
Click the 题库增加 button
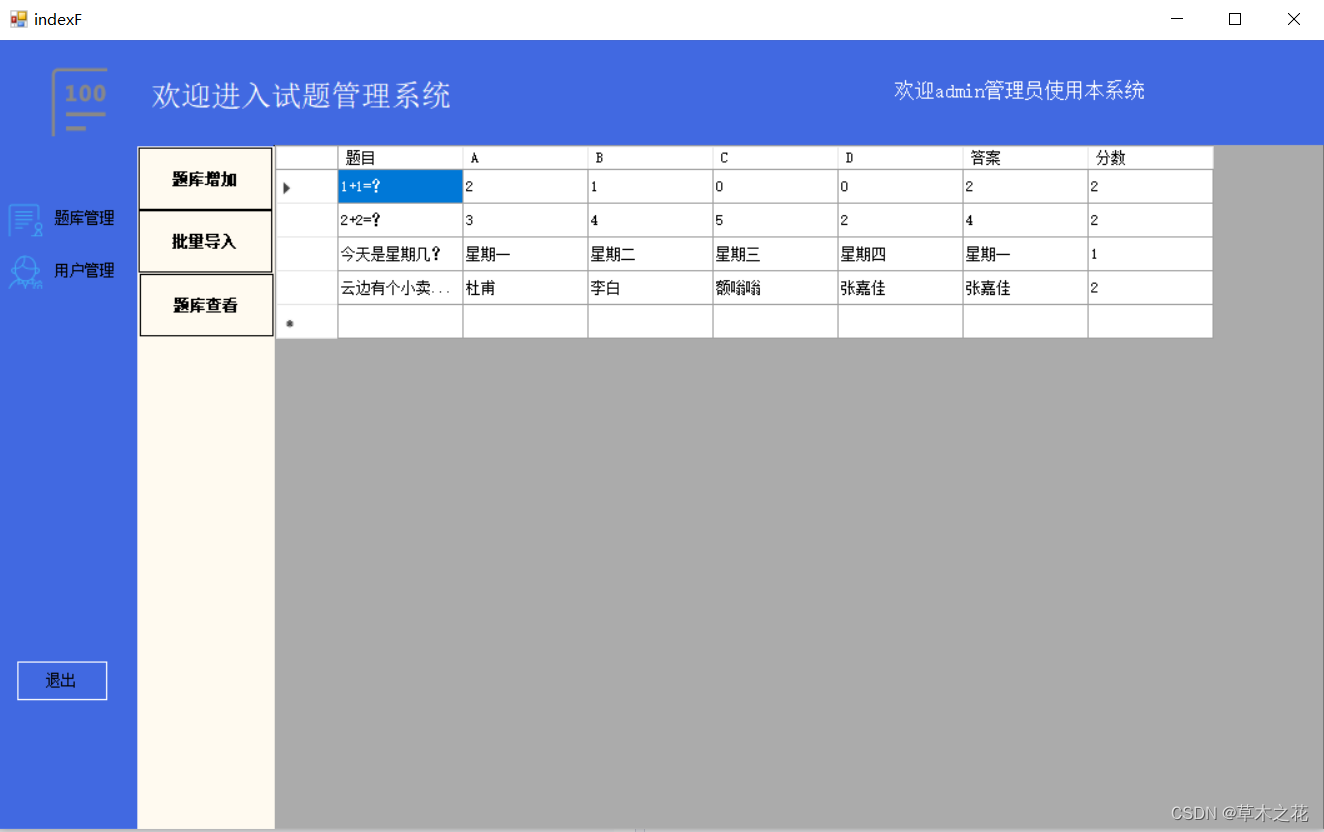pyautogui.click(x=205, y=179)
